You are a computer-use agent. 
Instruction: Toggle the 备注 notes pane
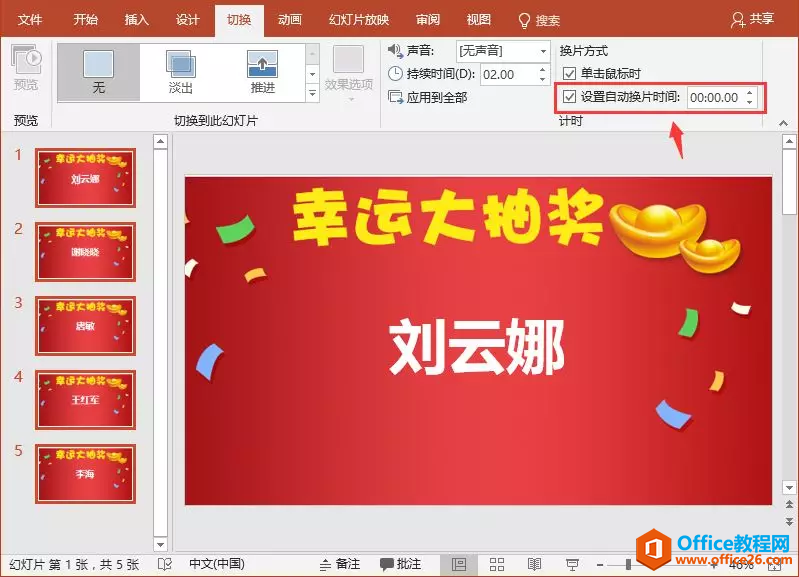click(340, 564)
